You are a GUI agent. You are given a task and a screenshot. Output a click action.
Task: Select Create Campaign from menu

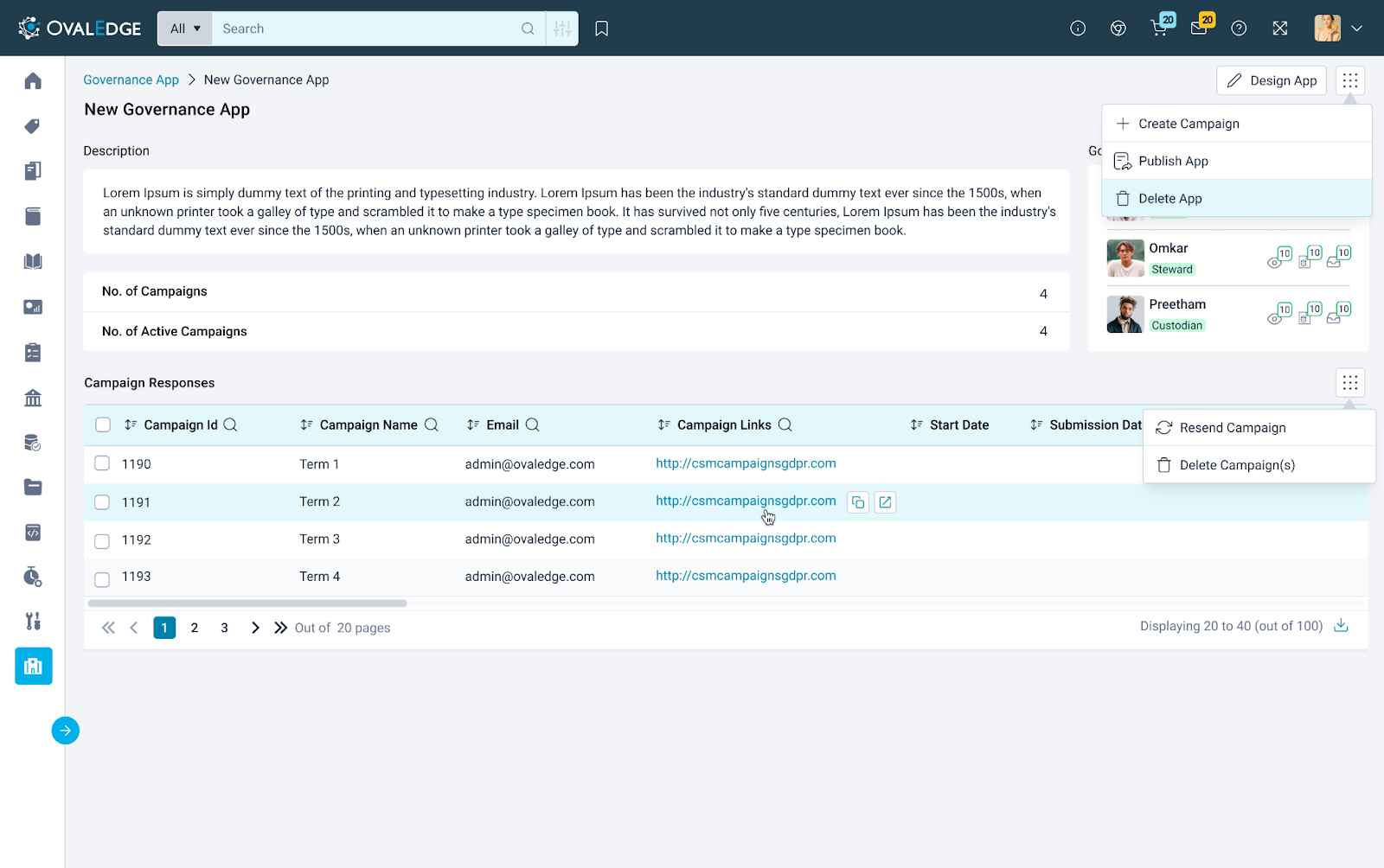click(x=1237, y=124)
